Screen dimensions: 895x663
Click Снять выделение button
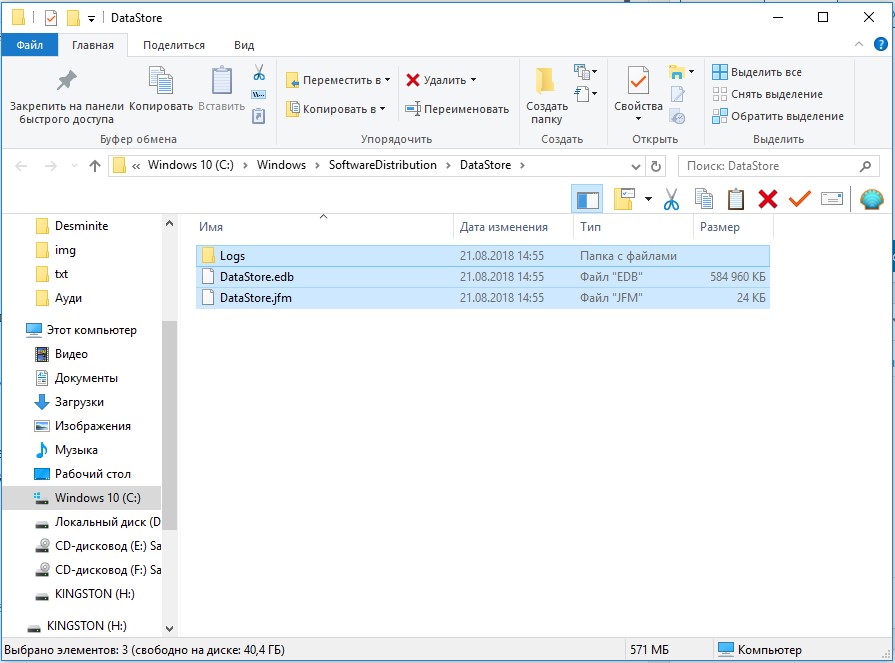768,94
